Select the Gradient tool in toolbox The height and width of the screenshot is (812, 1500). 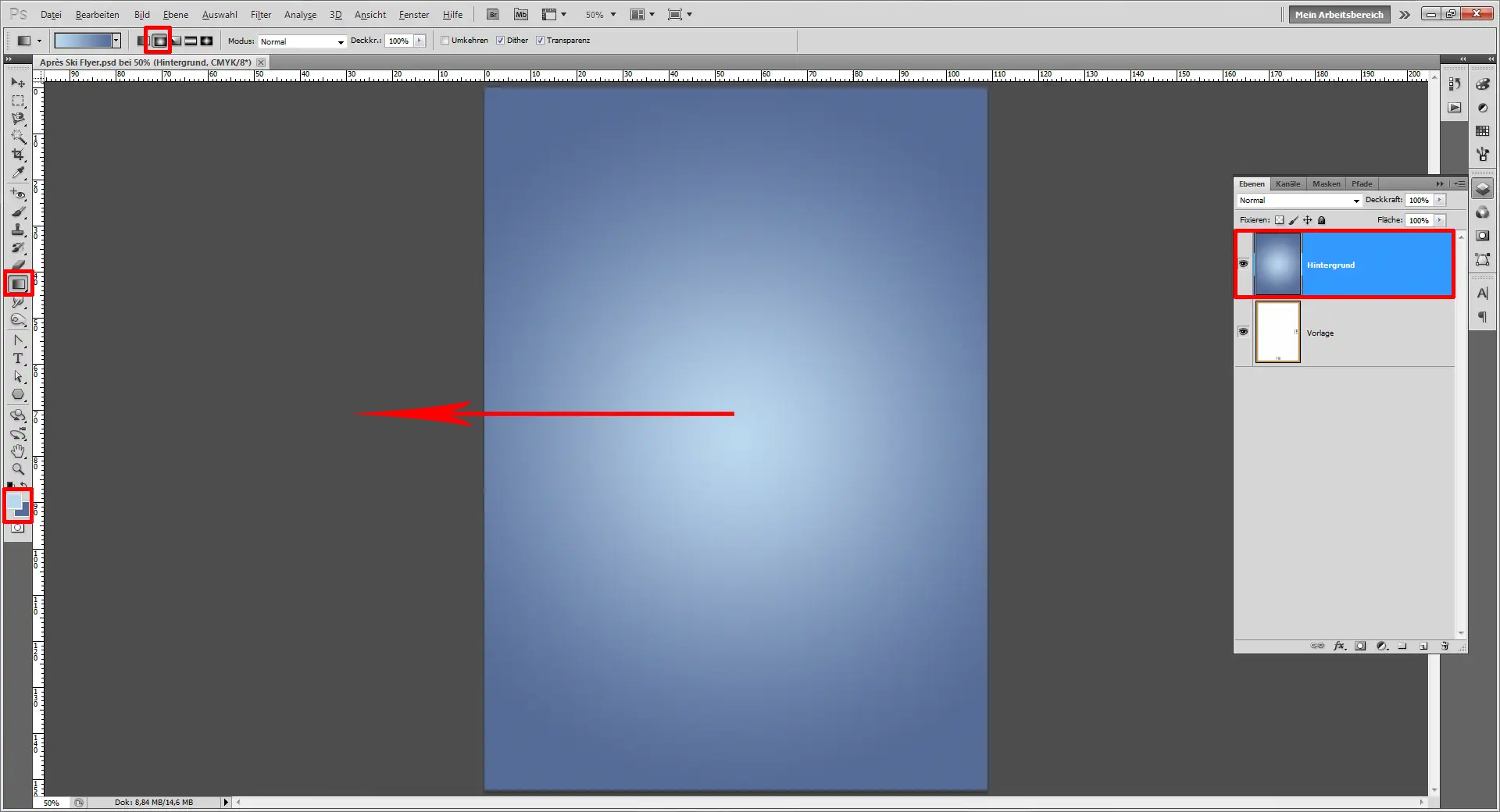tap(19, 284)
